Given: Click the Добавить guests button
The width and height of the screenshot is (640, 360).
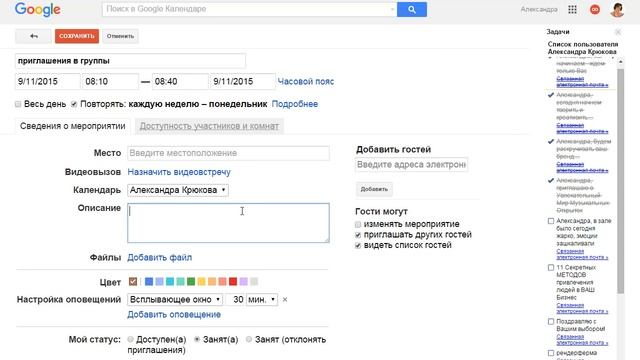Looking at the screenshot, I should click(x=374, y=189).
